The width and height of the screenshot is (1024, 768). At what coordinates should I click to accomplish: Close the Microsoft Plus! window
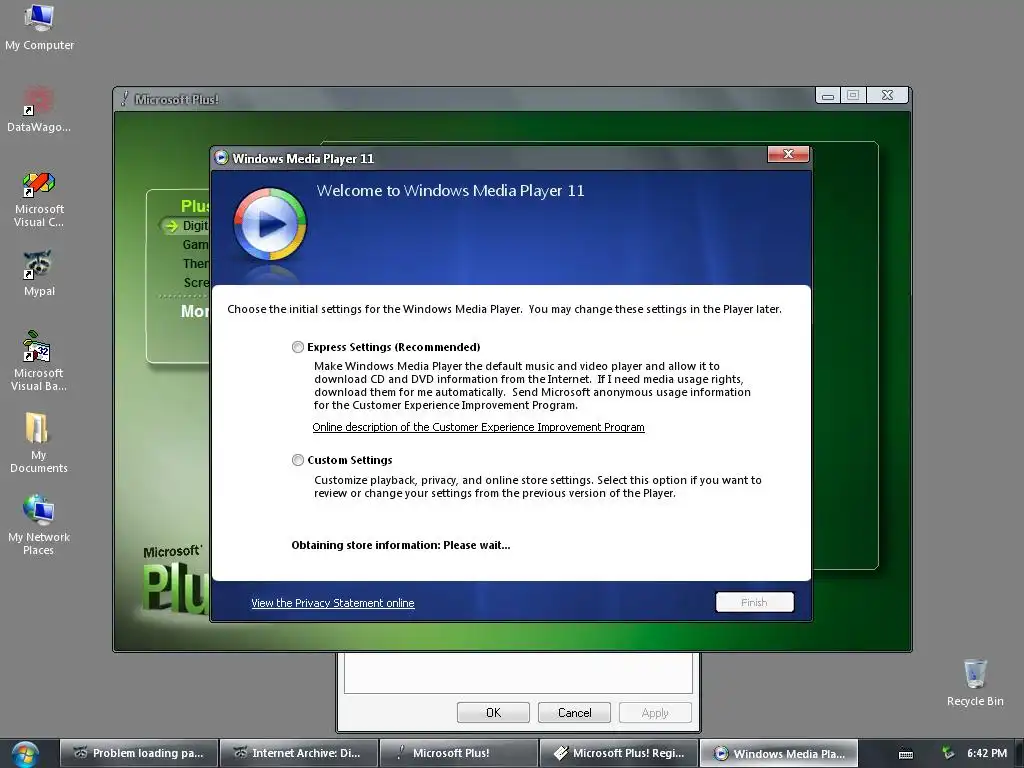click(888, 95)
